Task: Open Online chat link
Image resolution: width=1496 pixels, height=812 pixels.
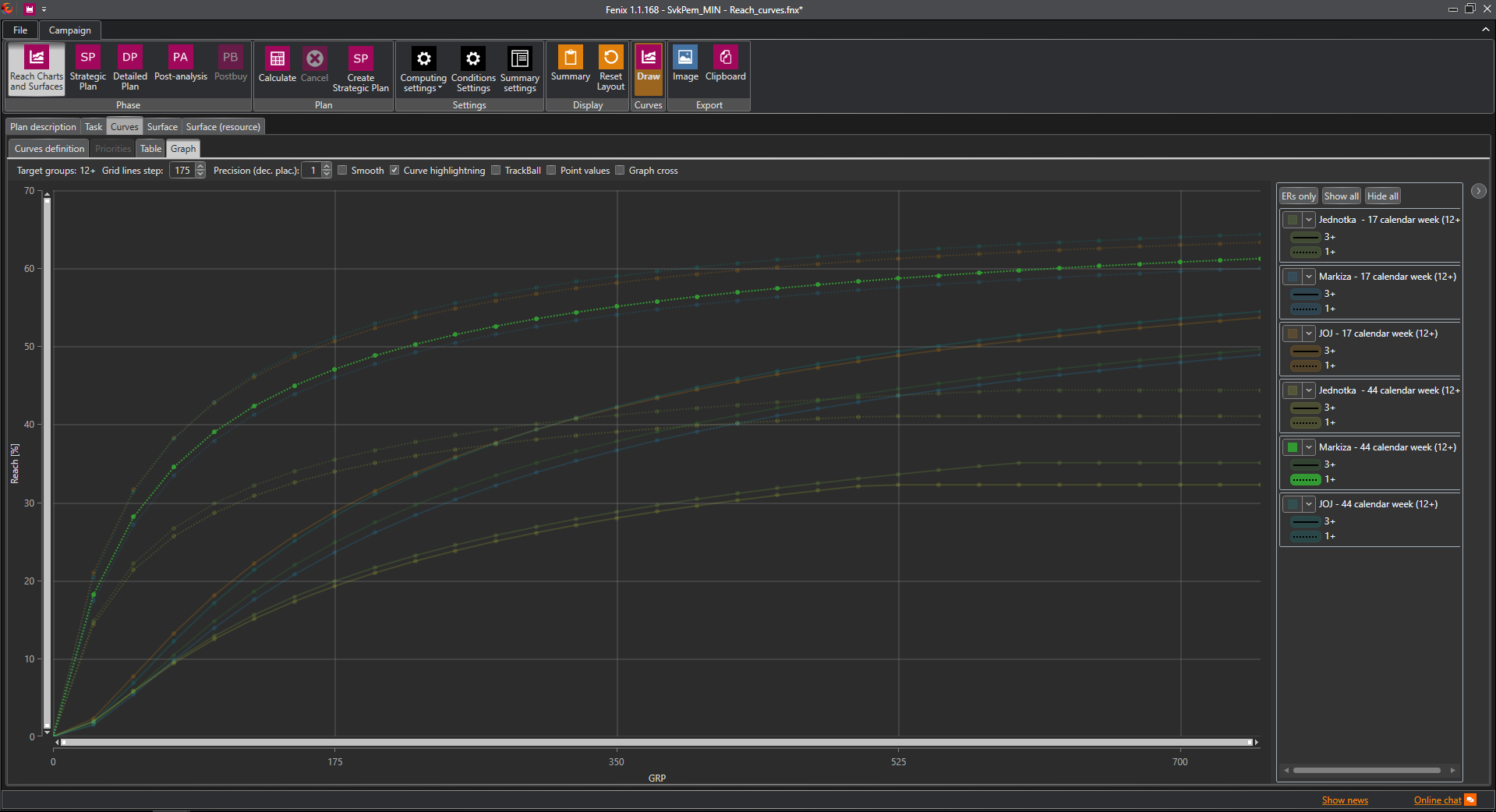Action: point(1438,800)
